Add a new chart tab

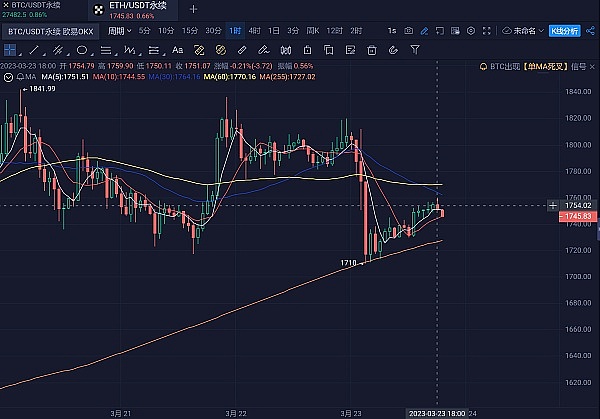(193, 9)
